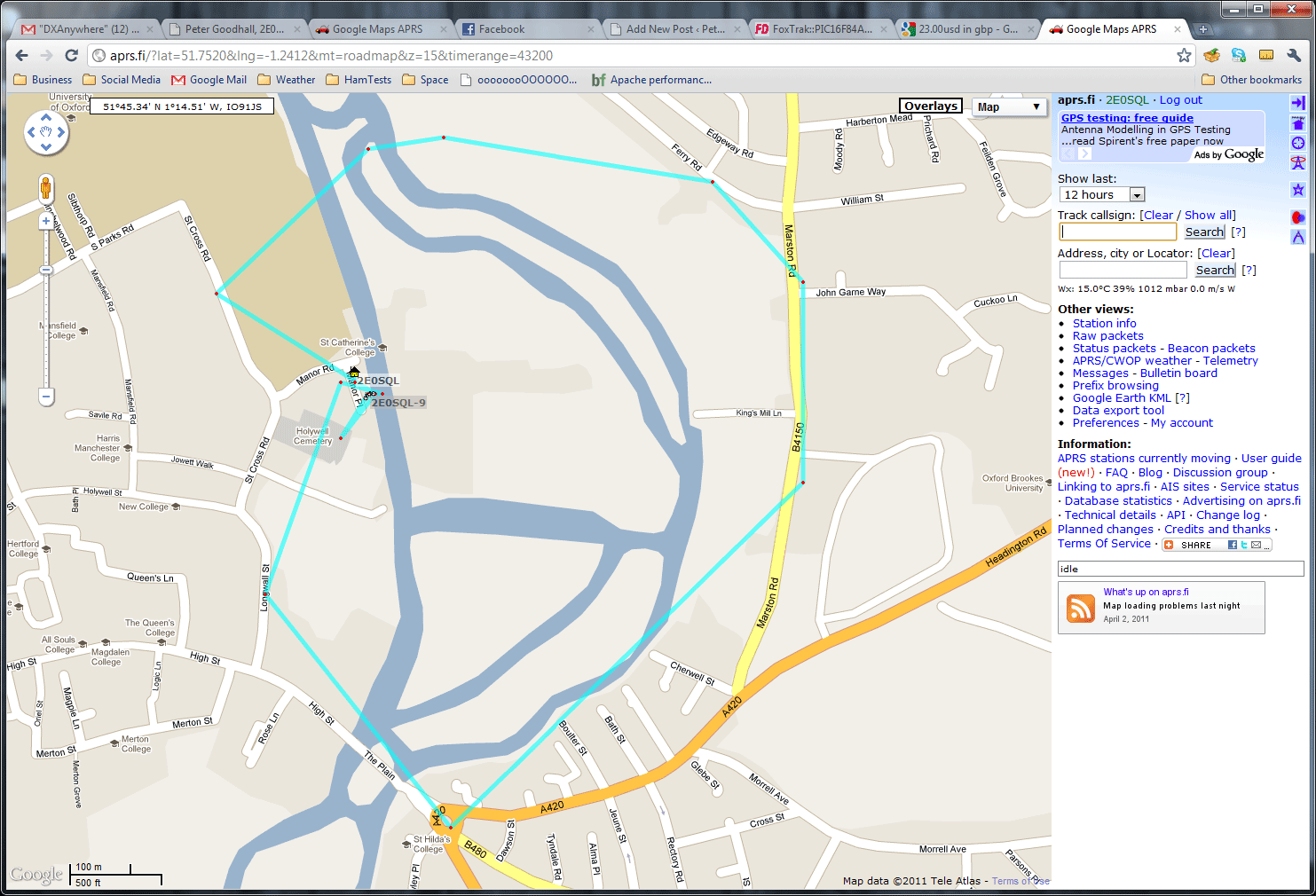Open What's up on aprs.fi link
Image resolution: width=1316 pixels, height=896 pixels.
1146,592
